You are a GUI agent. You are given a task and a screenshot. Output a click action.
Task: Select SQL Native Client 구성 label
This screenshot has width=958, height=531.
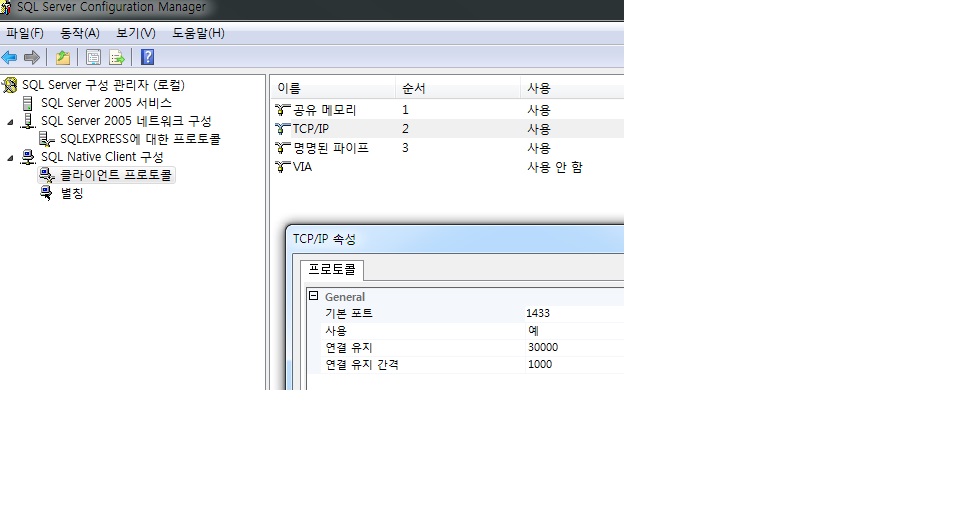click(102, 157)
